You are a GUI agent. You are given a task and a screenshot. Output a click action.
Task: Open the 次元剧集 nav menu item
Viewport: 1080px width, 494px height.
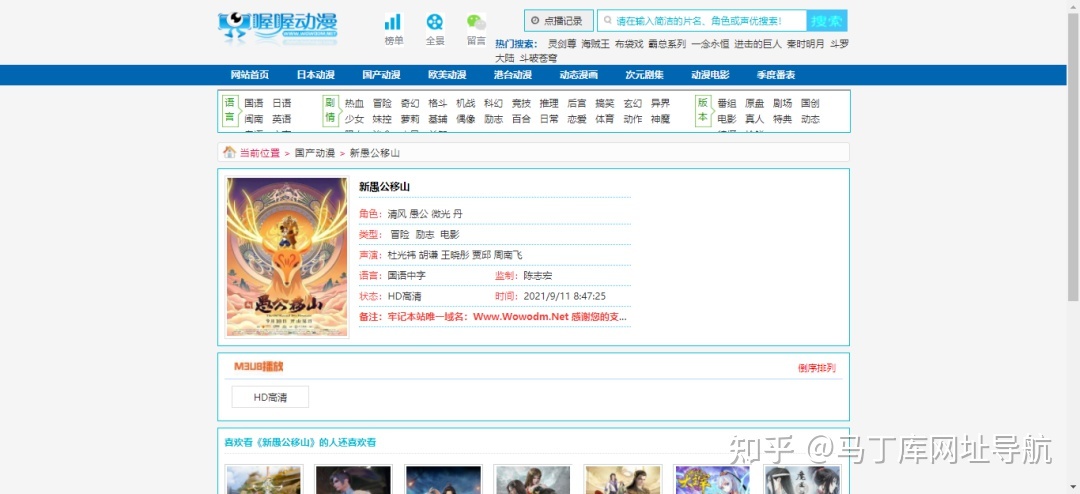pyautogui.click(x=644, y=75)
